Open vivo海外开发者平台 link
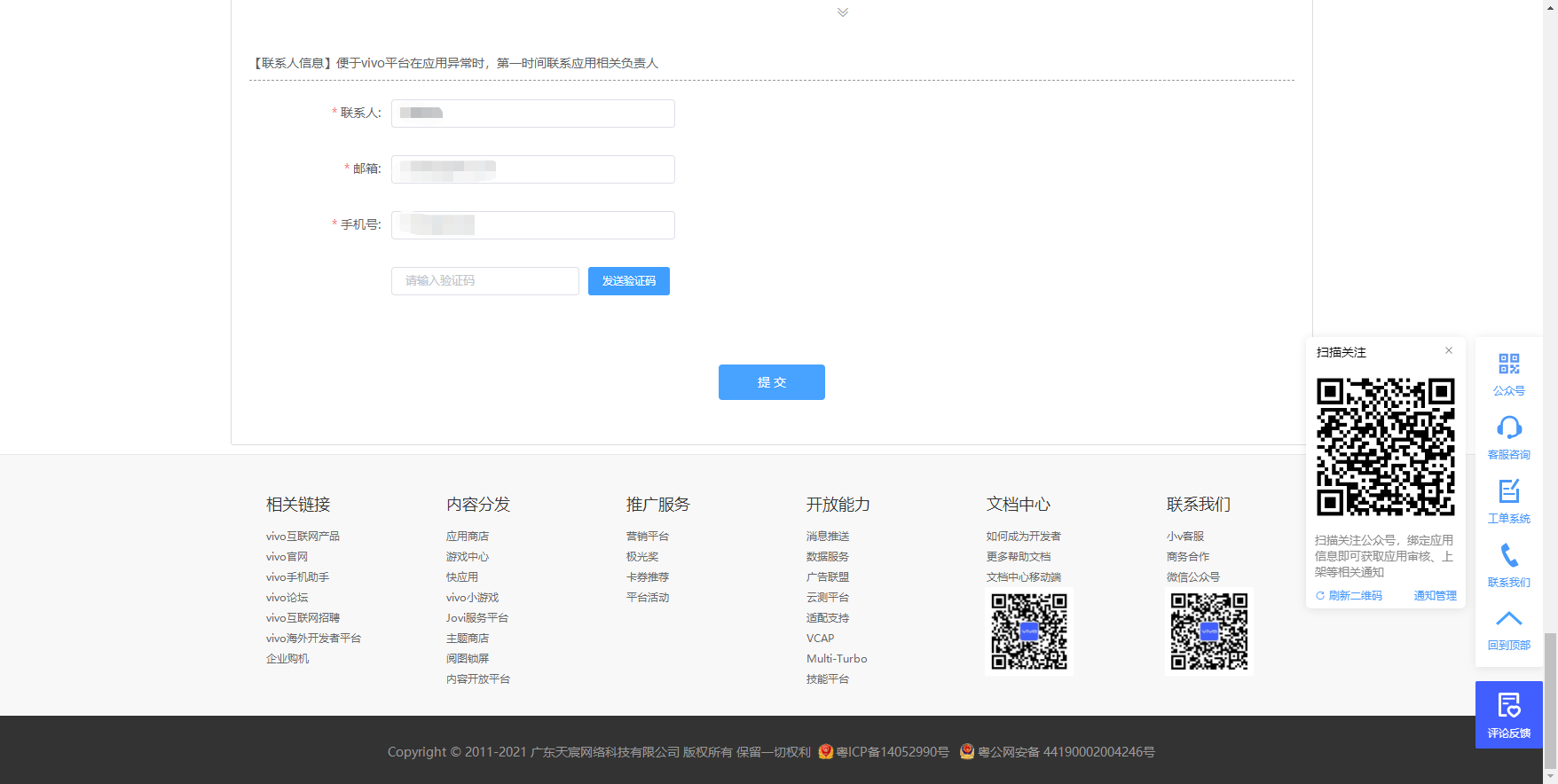The image size is (1558, 784). pos(313,639)
